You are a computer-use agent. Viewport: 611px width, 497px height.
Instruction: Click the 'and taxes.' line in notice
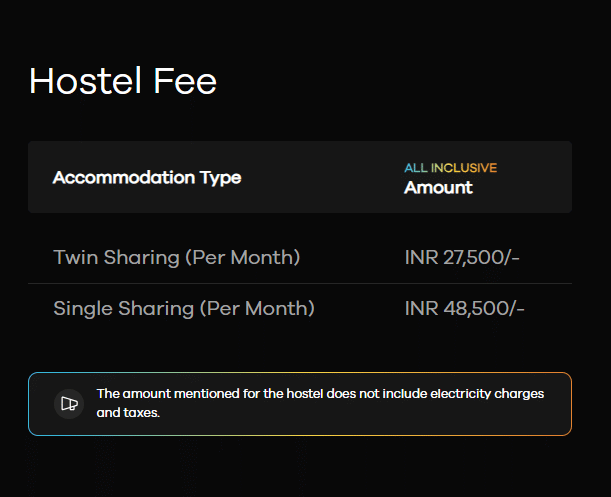click(x=128, y=412)
